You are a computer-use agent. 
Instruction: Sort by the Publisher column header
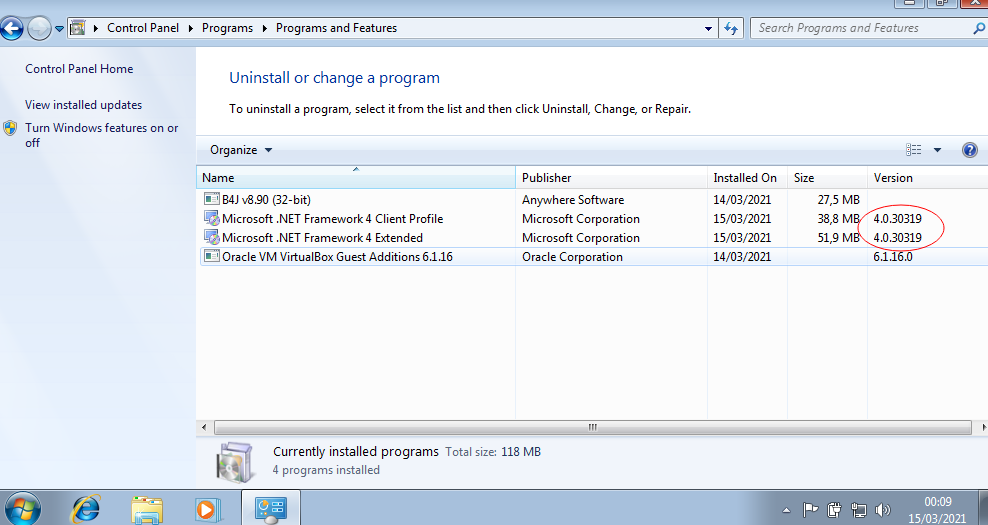coord(611,178)
